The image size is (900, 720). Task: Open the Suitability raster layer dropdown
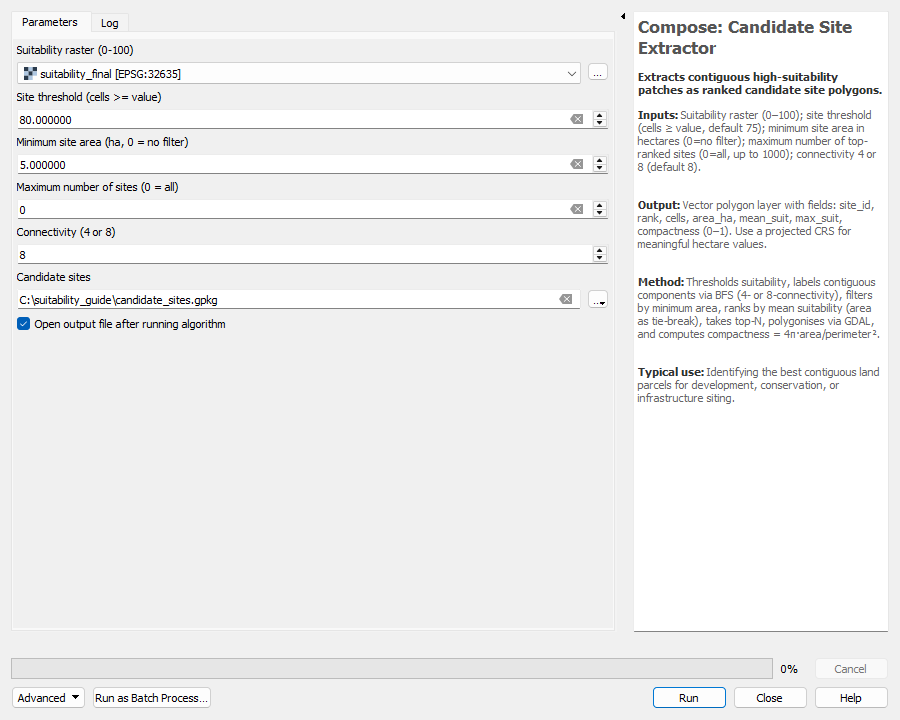(298, 73)
